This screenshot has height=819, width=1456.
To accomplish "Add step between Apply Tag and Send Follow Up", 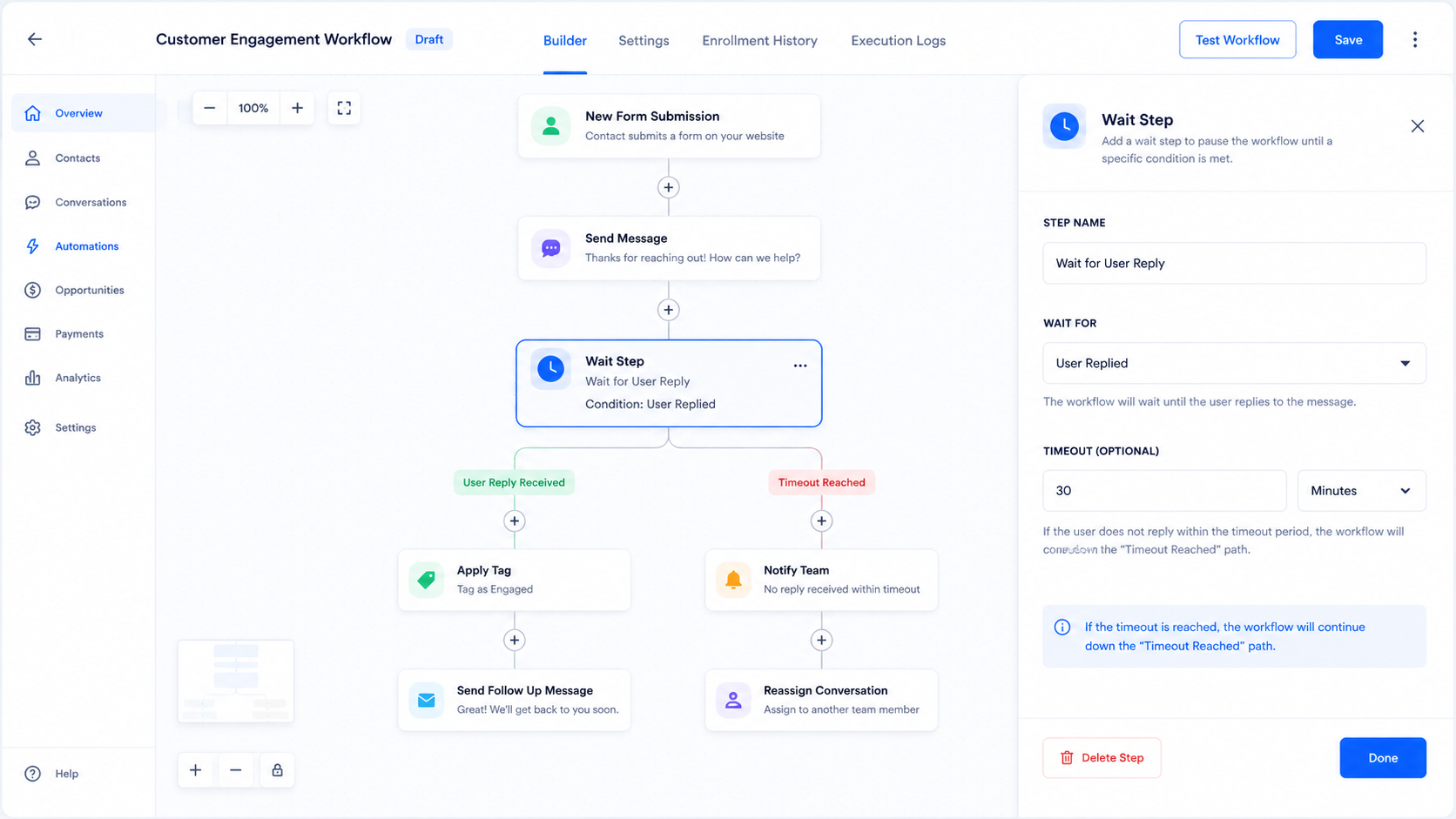I will (x=515, y=641).
